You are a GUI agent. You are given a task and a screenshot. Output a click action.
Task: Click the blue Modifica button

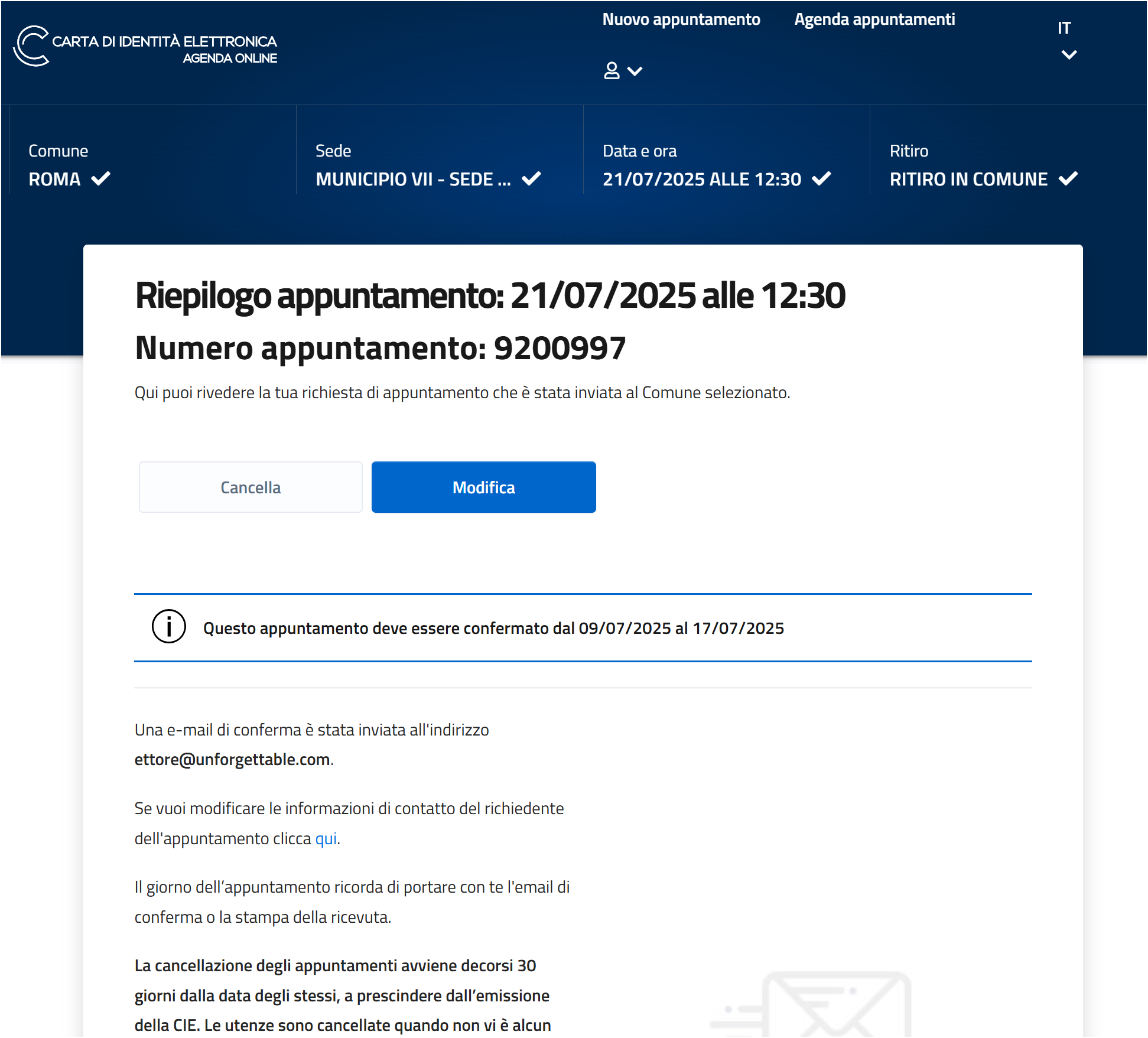(x=483, y=487)
